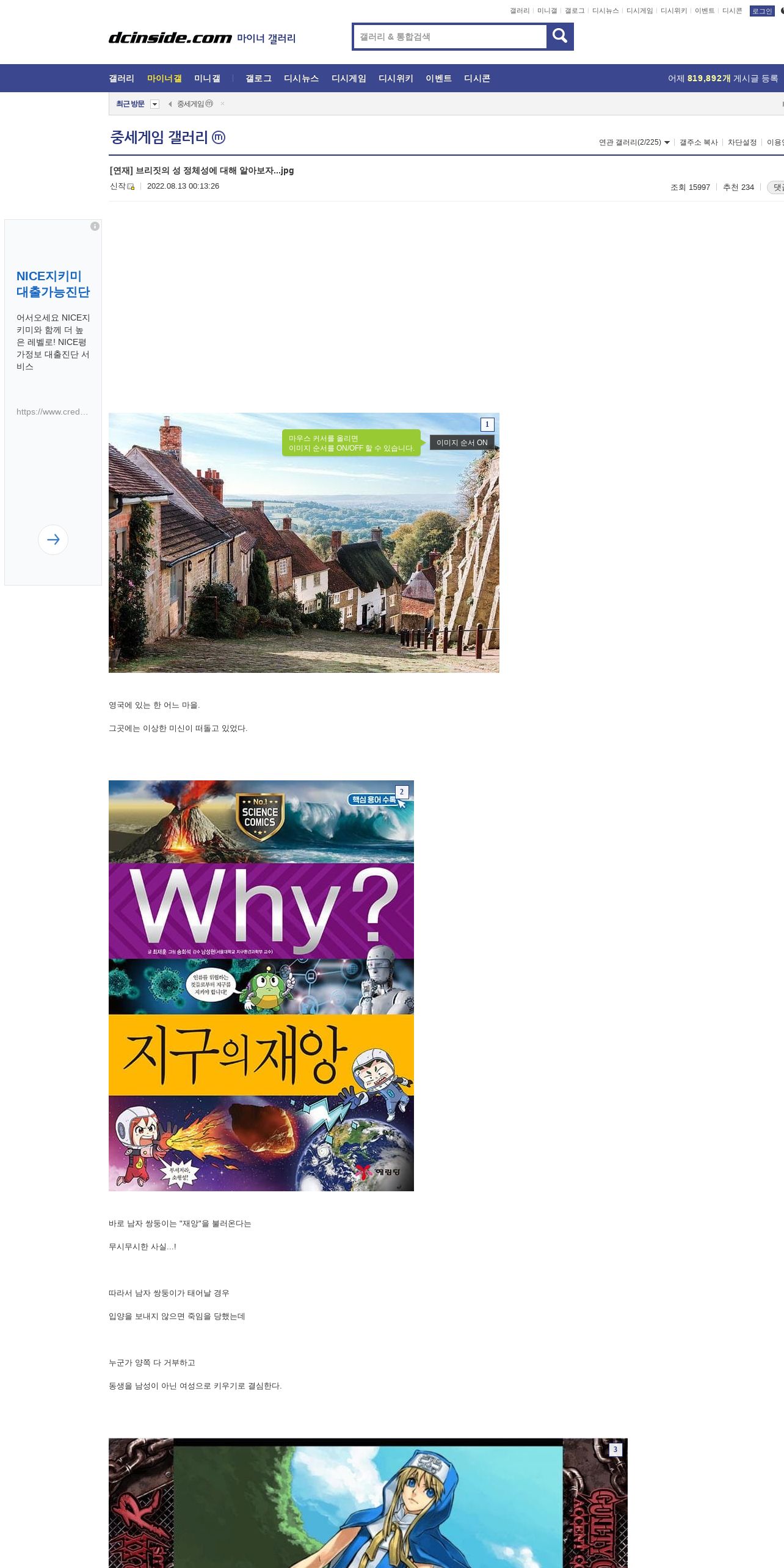This screenshot has width=784, height=1568.
Task: Click the view count 조회 15997
Action: [690, 187]
